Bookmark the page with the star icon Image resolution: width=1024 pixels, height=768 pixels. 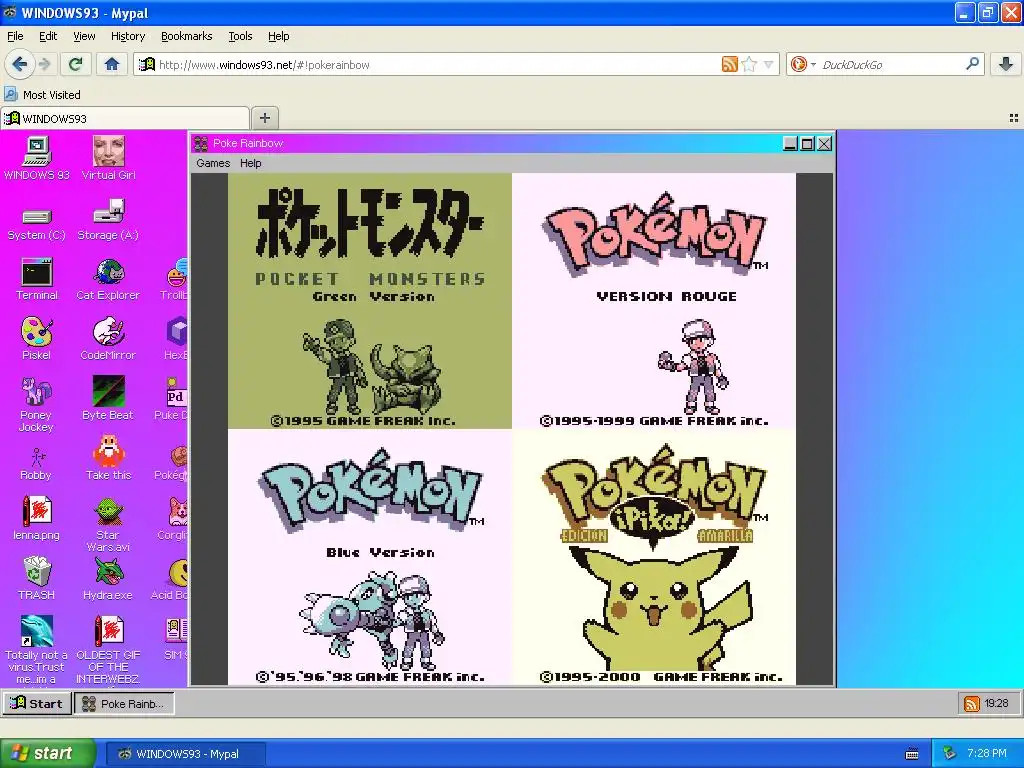(749, 64)
